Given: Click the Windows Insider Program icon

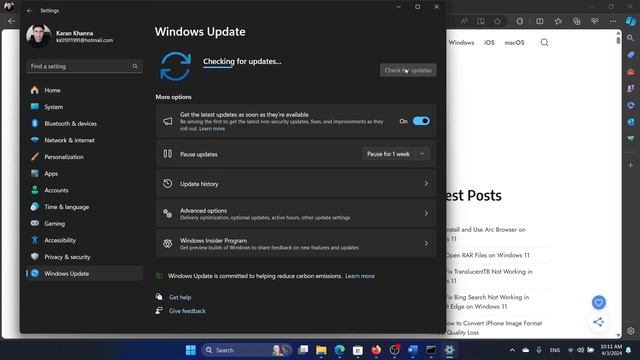Looking at the screenshot, I should click(x=168, y=243).
